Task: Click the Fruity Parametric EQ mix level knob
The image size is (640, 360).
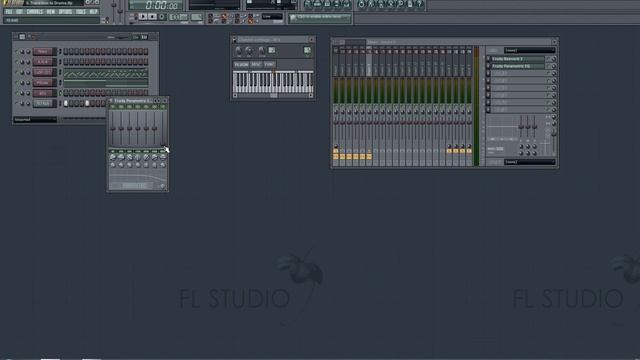Action: tap(554, 66)
